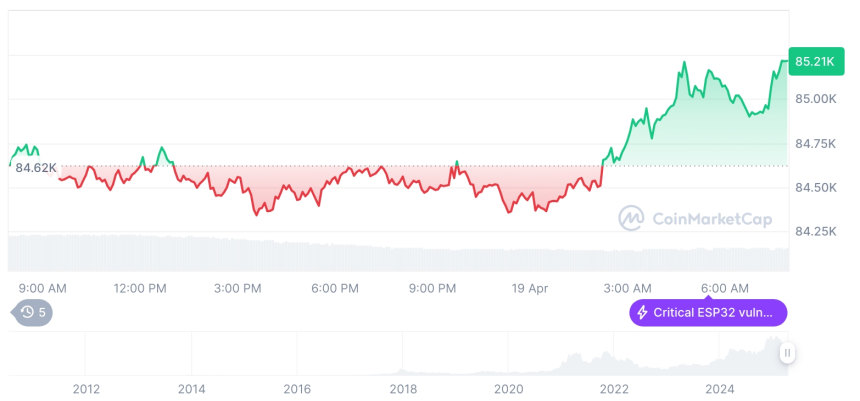Select the 3:00 PM time axis label

coord(238,288)
